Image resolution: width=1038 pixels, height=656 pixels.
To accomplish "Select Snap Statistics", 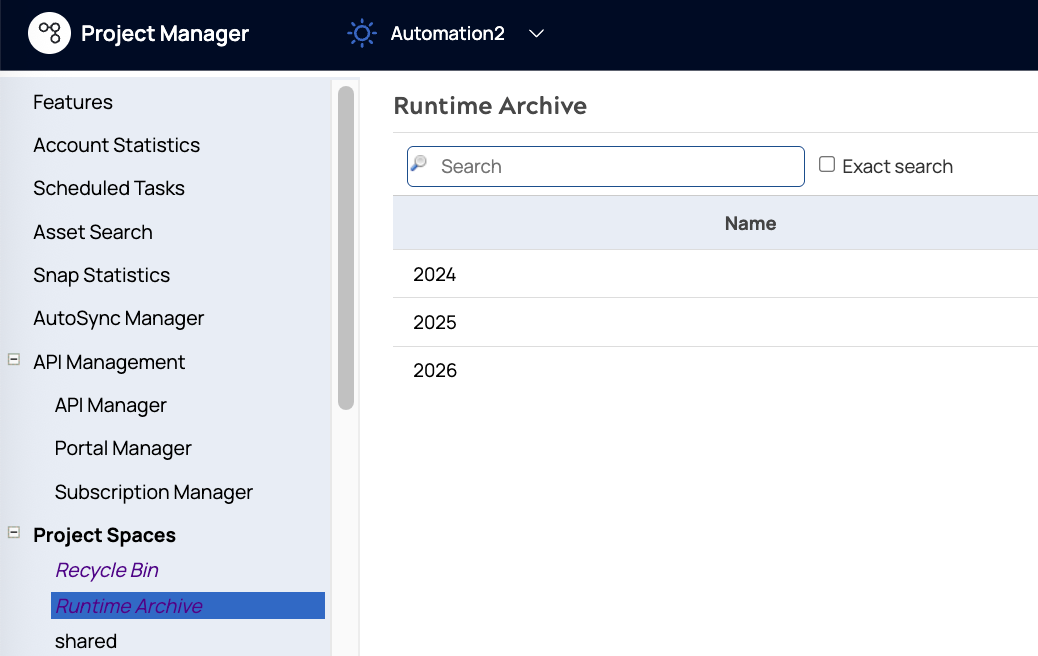I will click(x=101, y=275).
